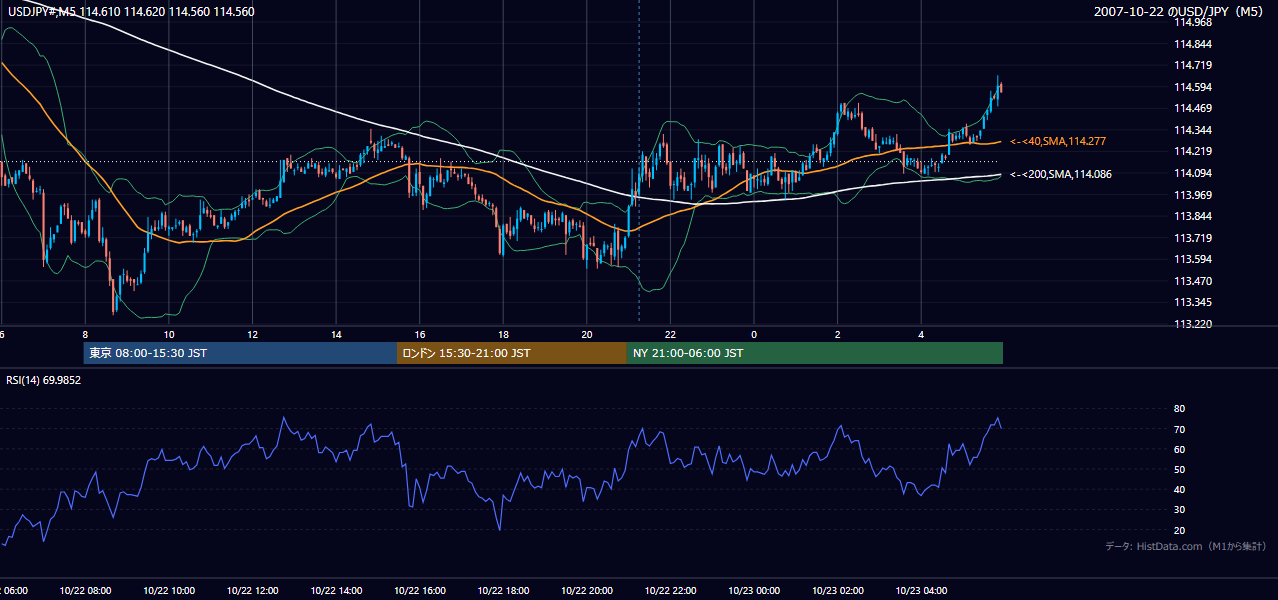Click price axis value 114.344
The width and height of the screenshot is (1278, 600).
(1193, 130)
